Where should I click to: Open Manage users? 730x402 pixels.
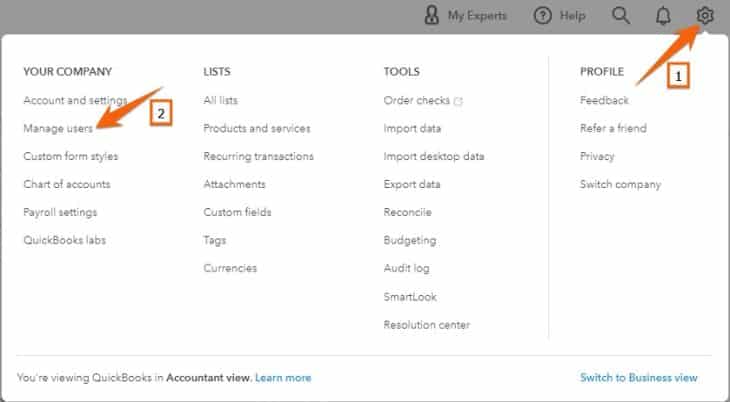tap(58, 128)
